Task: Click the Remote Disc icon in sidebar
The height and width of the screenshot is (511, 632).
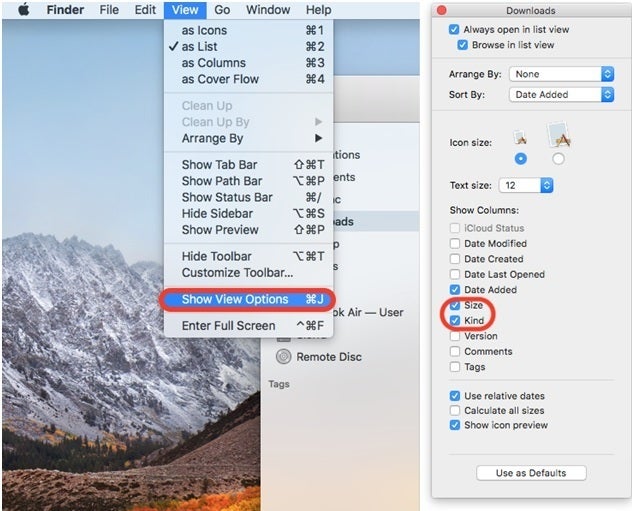Action: (x=283, y=357)
